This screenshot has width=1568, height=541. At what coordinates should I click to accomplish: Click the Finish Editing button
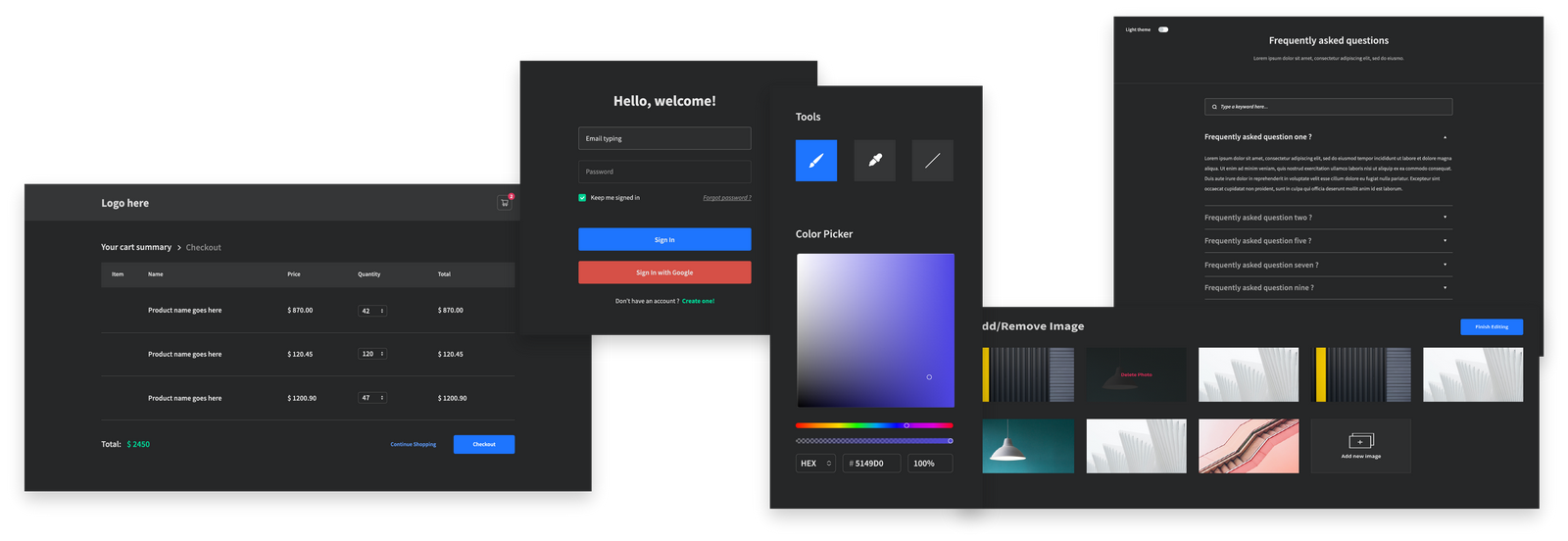pos(1491,326)
